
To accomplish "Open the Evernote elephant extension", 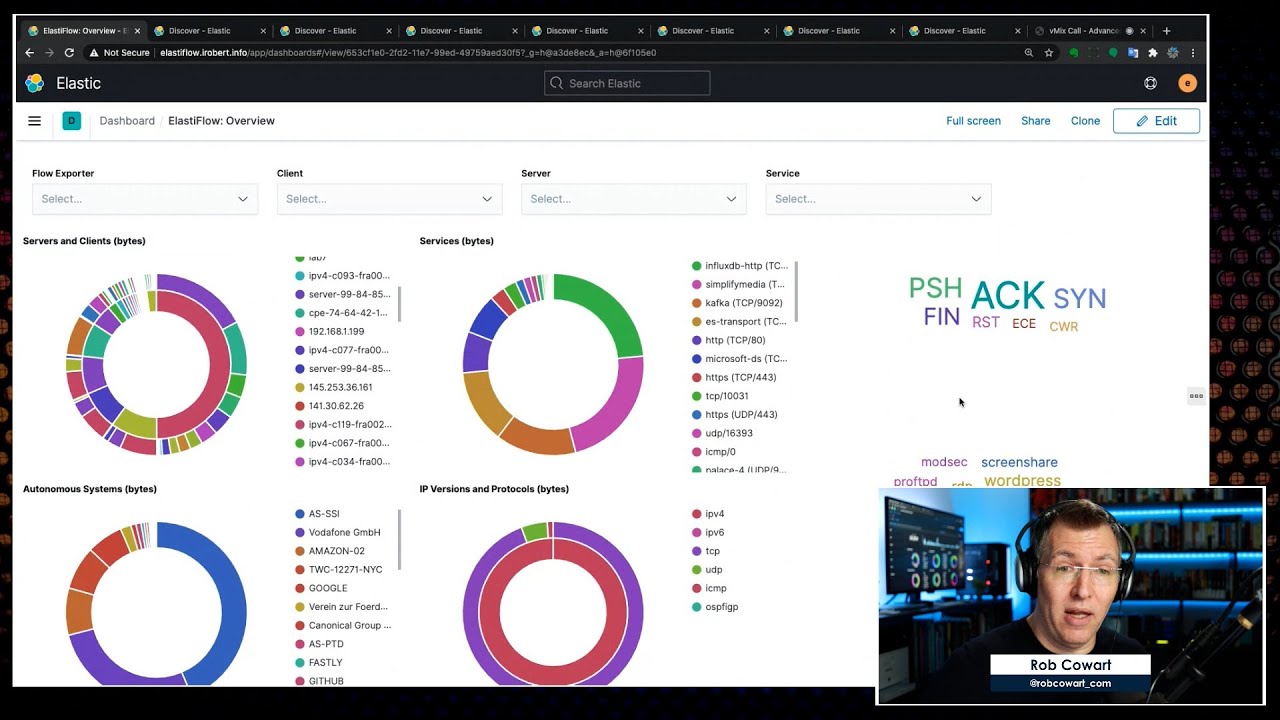I will [x=1074, y=53].
